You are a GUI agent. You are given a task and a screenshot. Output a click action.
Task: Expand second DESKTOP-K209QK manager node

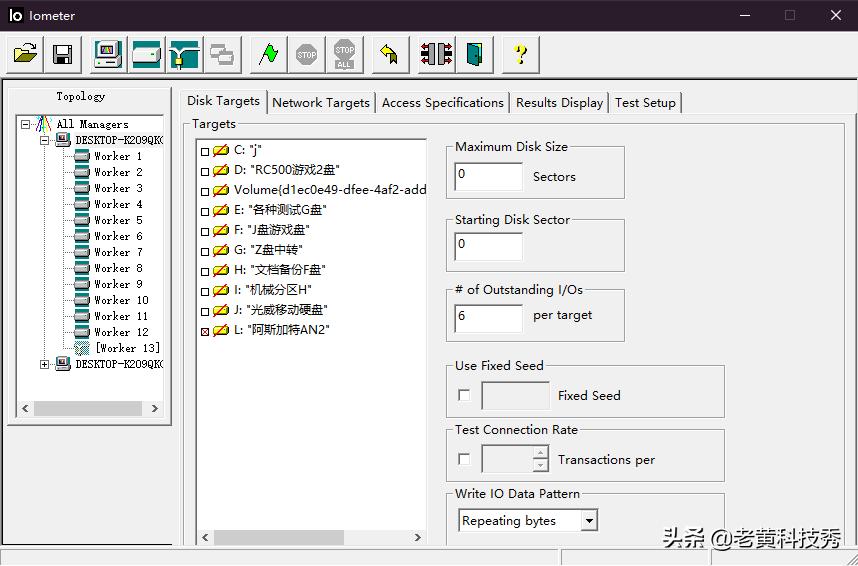pos(44,364)
